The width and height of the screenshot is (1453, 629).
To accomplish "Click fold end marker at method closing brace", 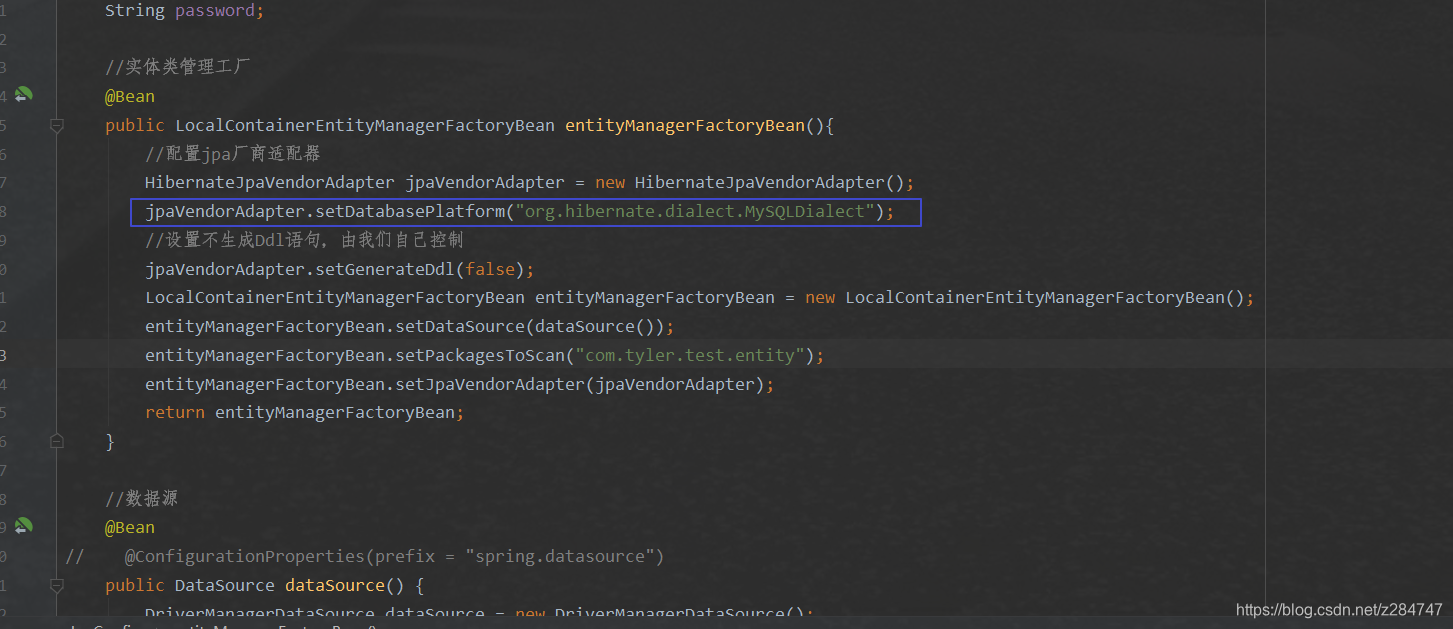I will click(57, 441).
